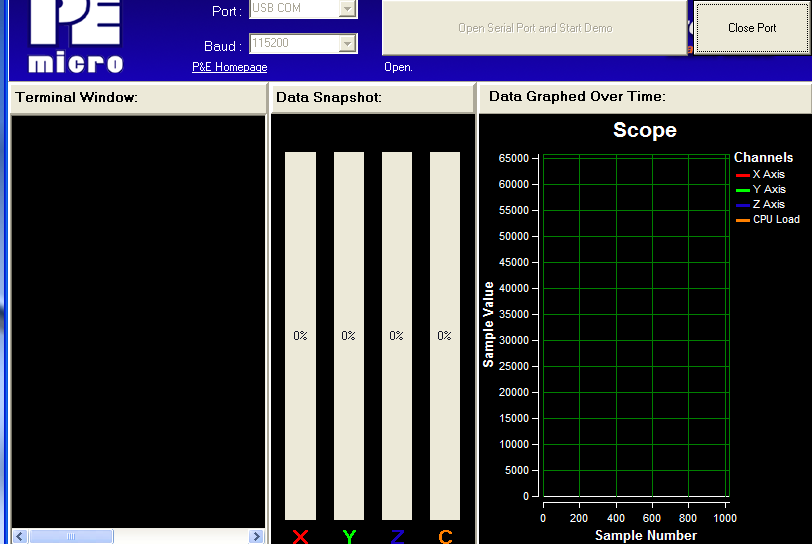Click the Scope graph grid area

pyautogui.click(x=636, y=325)
